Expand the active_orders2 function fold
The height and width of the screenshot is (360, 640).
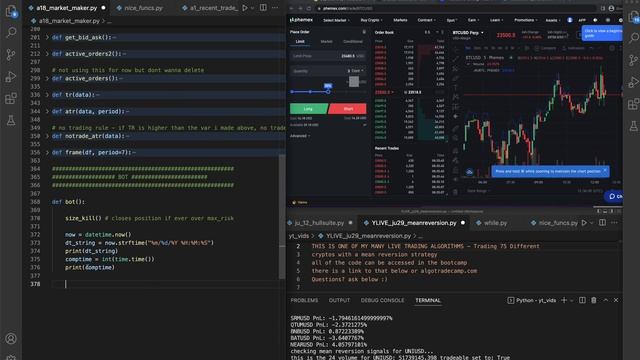[x=47, y=54]
